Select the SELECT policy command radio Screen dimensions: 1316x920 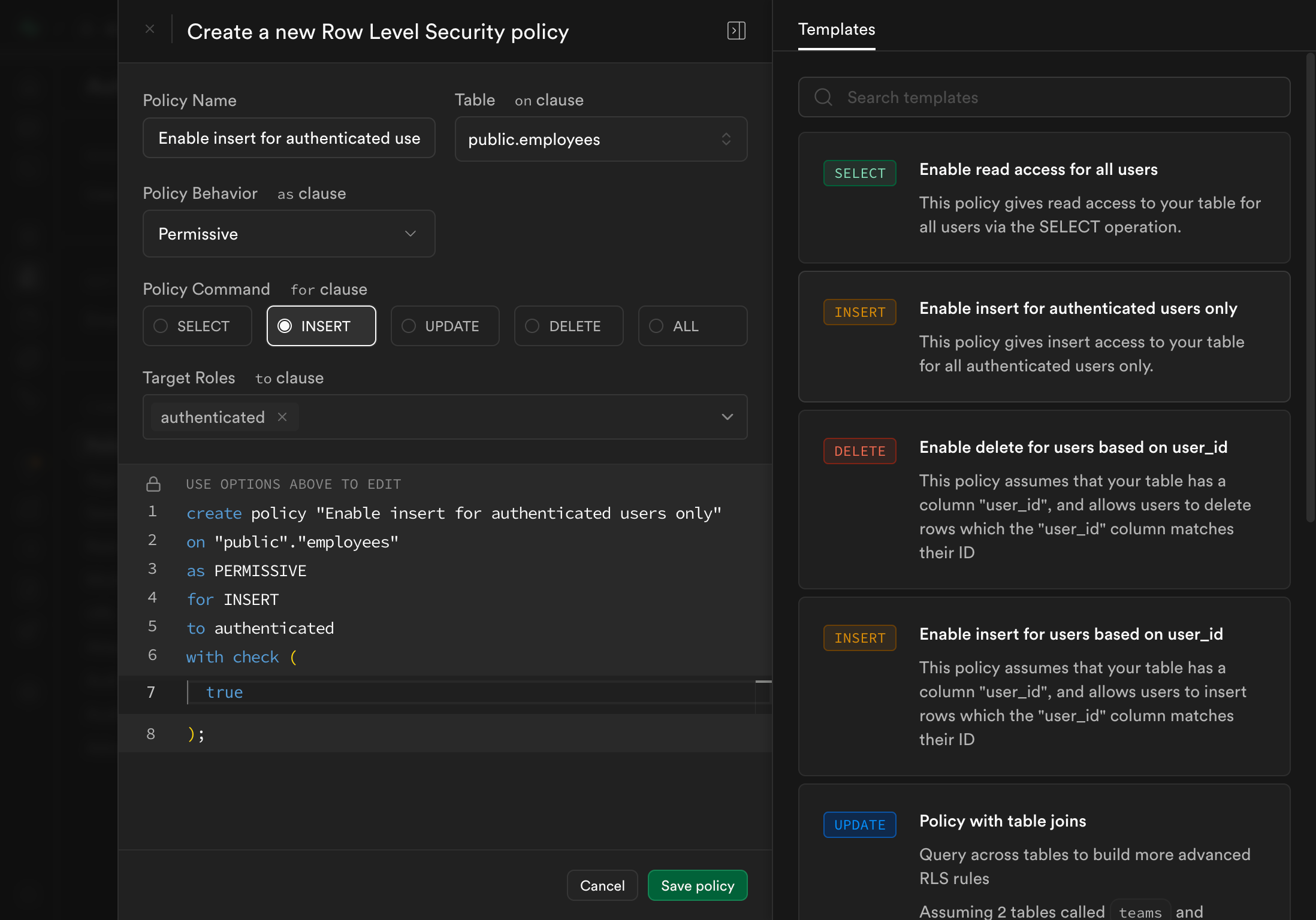161,326
